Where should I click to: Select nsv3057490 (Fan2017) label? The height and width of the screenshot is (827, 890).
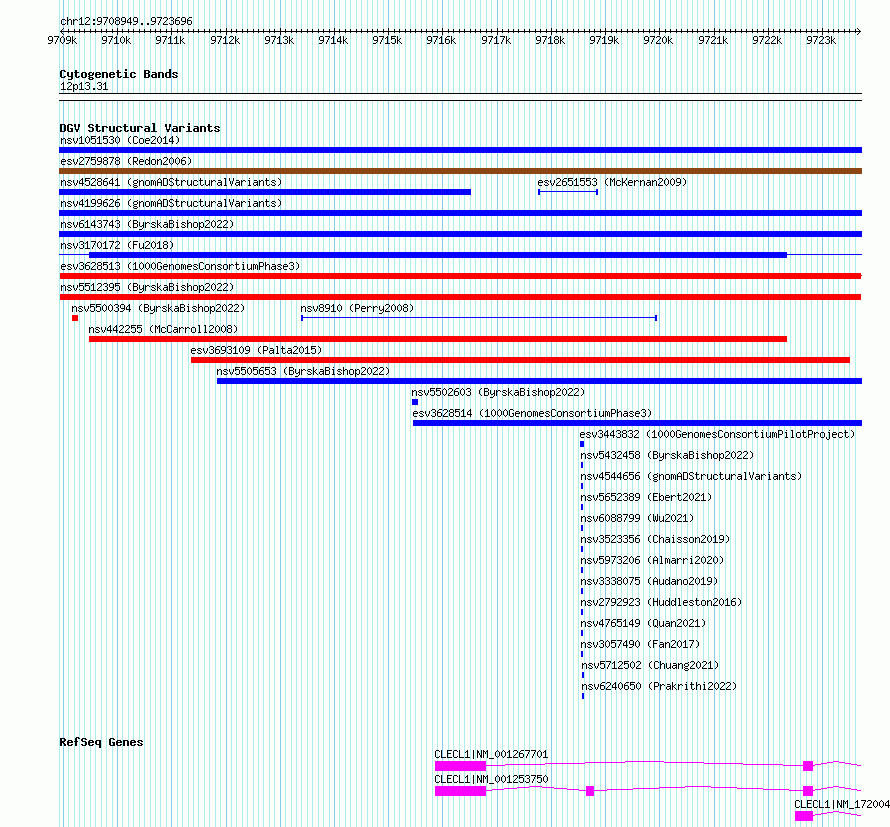[x=640, y=644]
